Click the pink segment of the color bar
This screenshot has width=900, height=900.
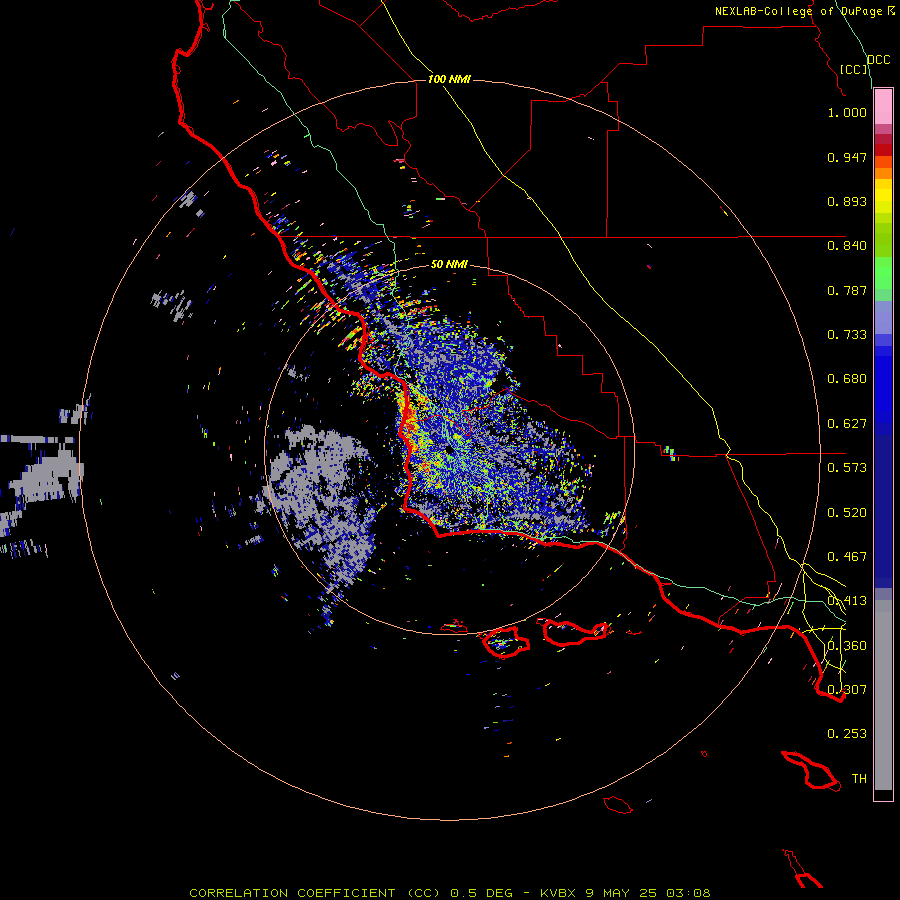[883, 107]
